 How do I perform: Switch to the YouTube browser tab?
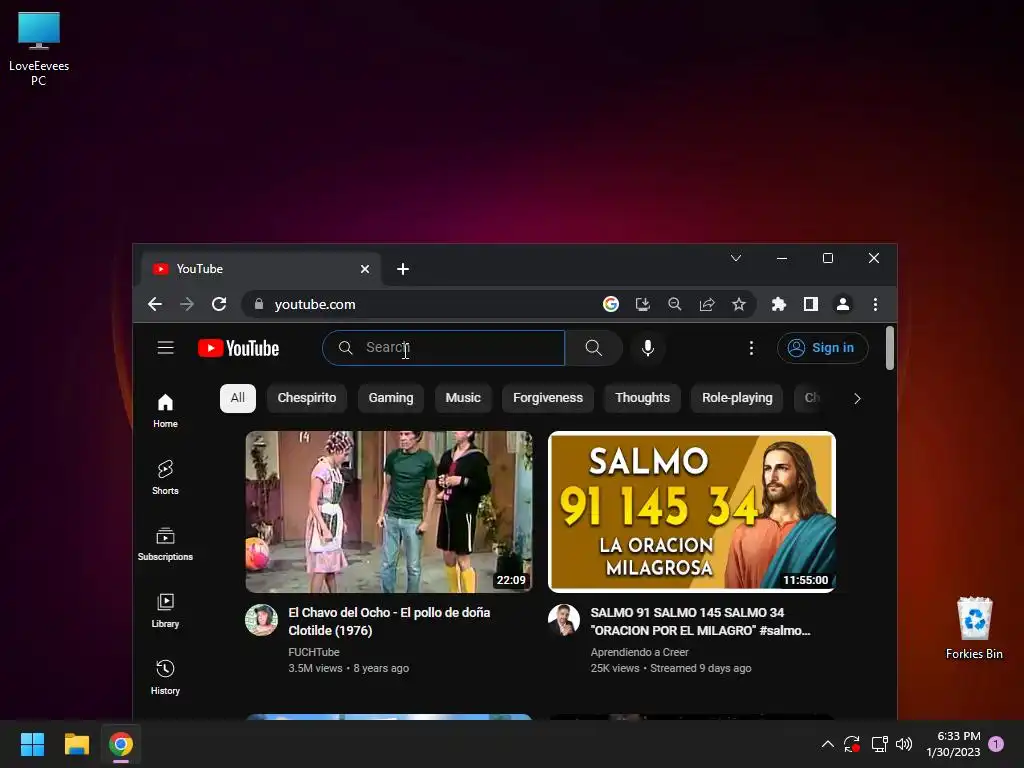pos(260,269)
